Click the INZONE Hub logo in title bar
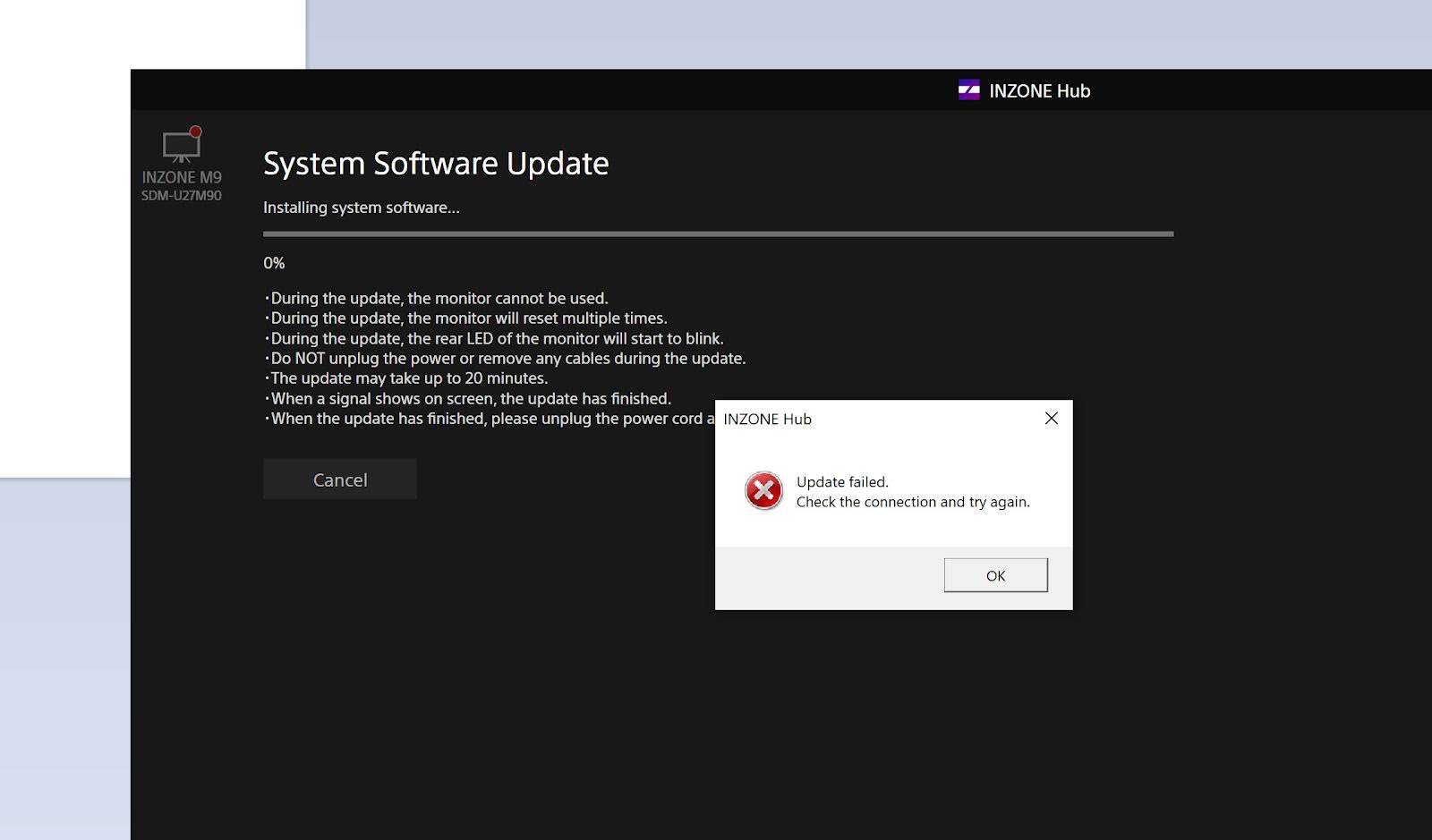This screenshot has height=840, width=1432. (x=968, y=90)
